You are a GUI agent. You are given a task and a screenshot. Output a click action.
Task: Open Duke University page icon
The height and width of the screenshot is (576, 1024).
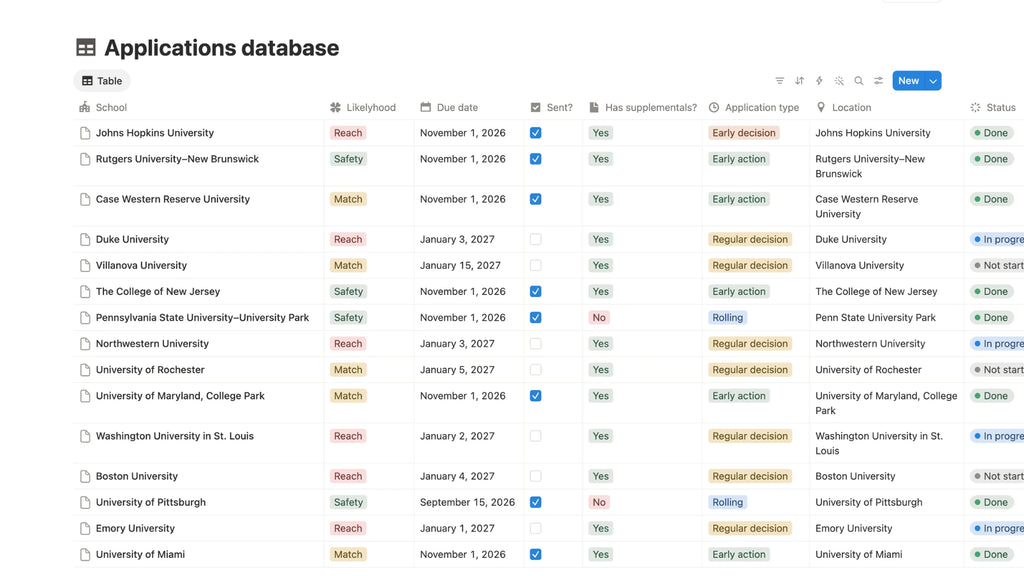tap(85, 240)
